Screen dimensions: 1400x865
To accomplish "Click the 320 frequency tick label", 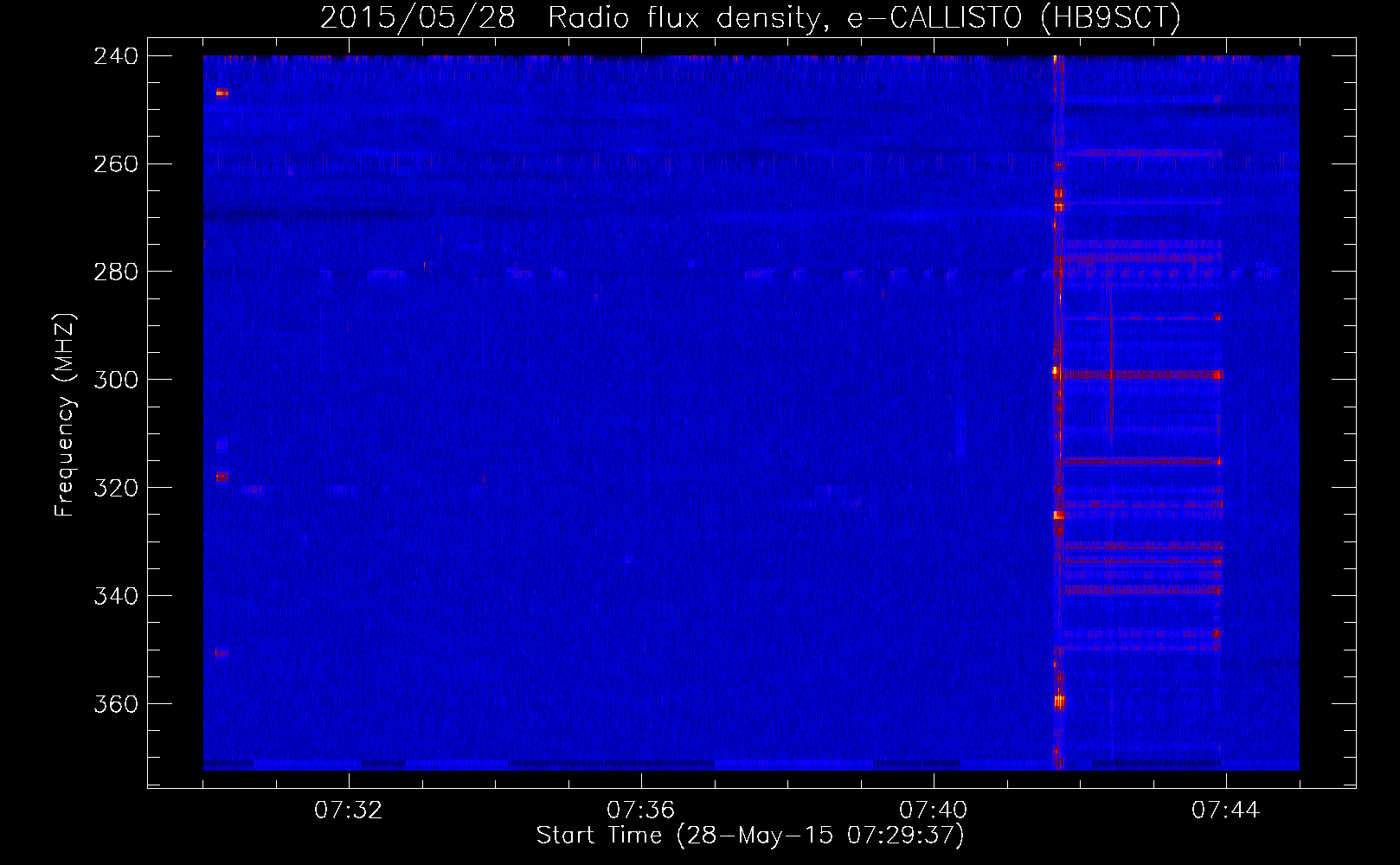I will pyautogui.click(x=115, y=489).
